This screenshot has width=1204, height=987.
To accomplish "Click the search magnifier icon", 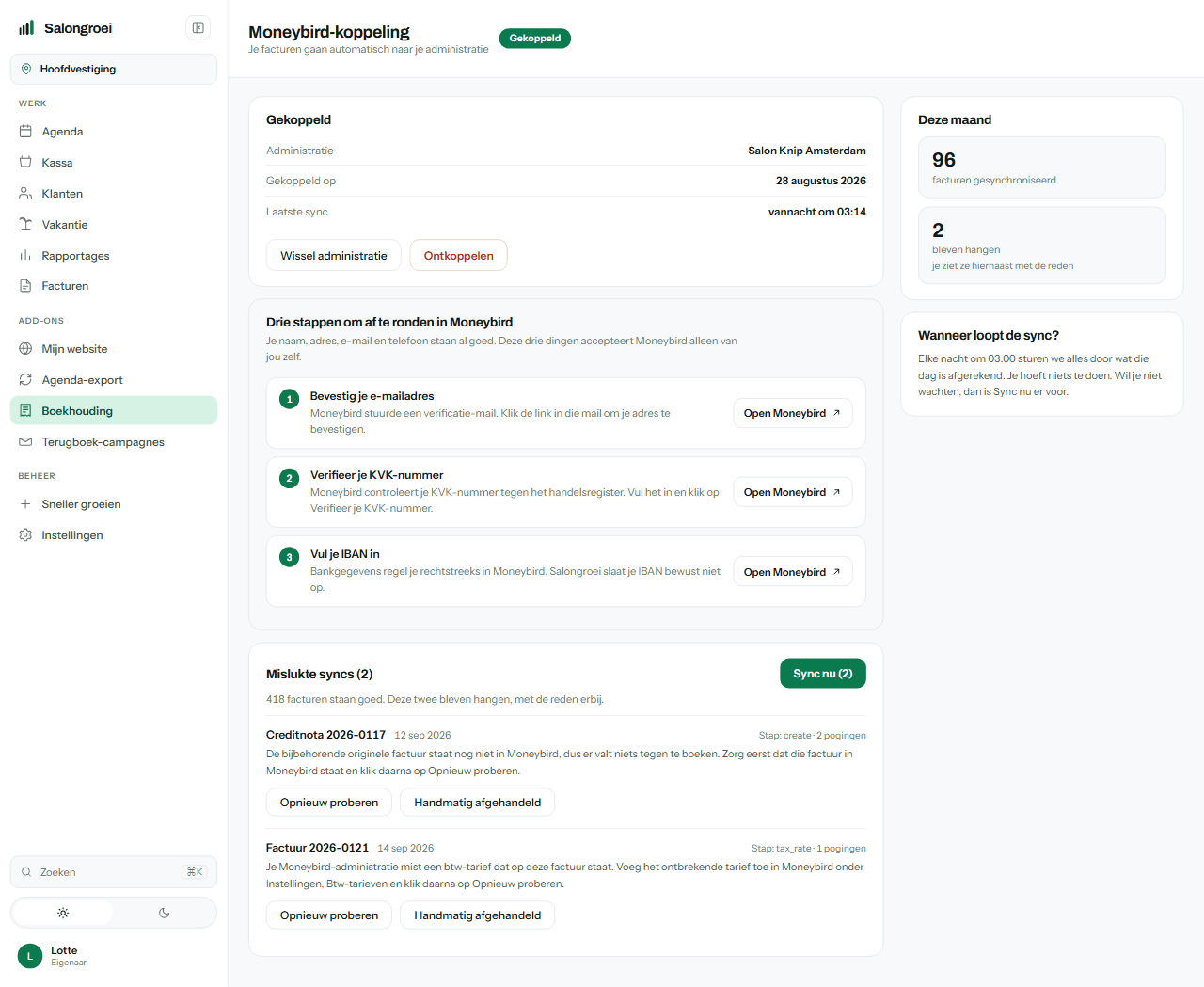I will pos(26,872).
